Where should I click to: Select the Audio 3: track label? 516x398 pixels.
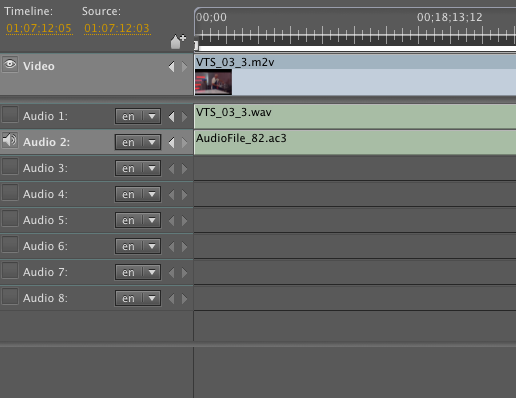(x=45, y=168)
